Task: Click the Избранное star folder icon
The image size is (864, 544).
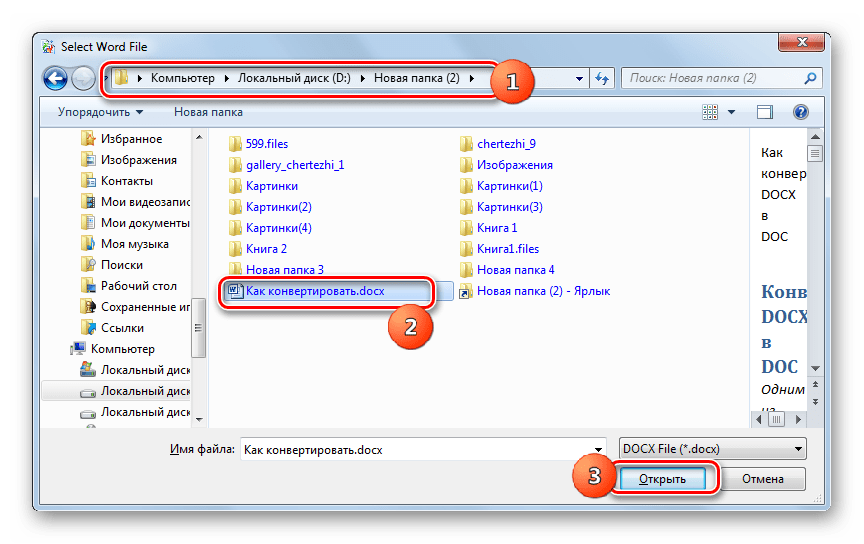Action: pos(88,139)
